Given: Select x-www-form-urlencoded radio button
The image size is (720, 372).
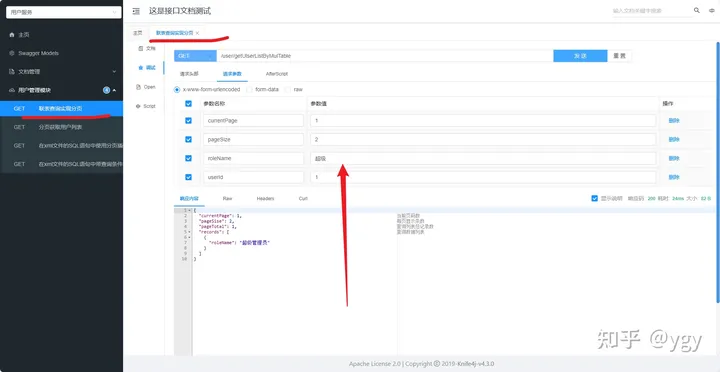Looking at the screenshot, I should coord(177,90).
